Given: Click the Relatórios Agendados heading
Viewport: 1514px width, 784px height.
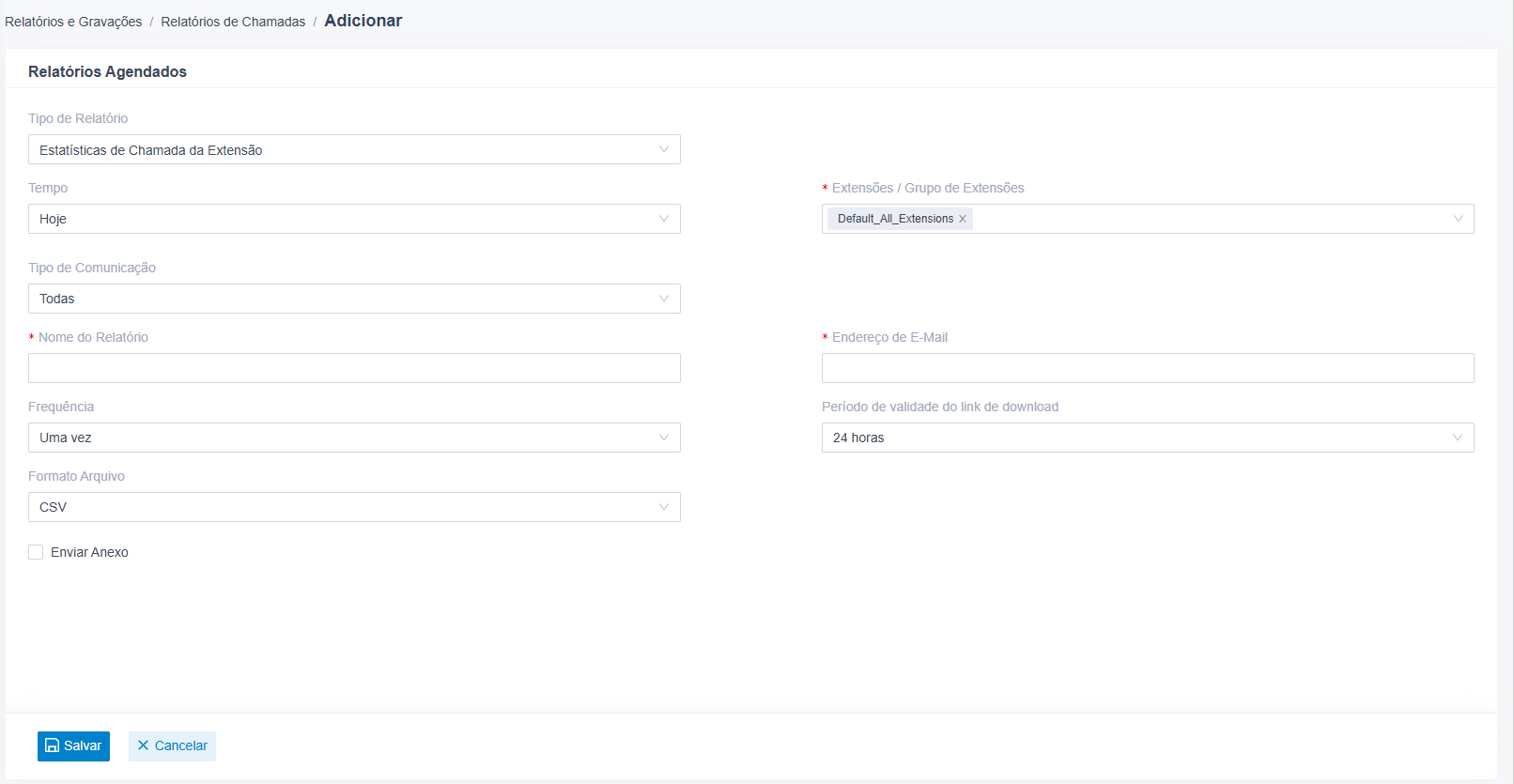Looking at the screenshot, I should coord(107,71).
